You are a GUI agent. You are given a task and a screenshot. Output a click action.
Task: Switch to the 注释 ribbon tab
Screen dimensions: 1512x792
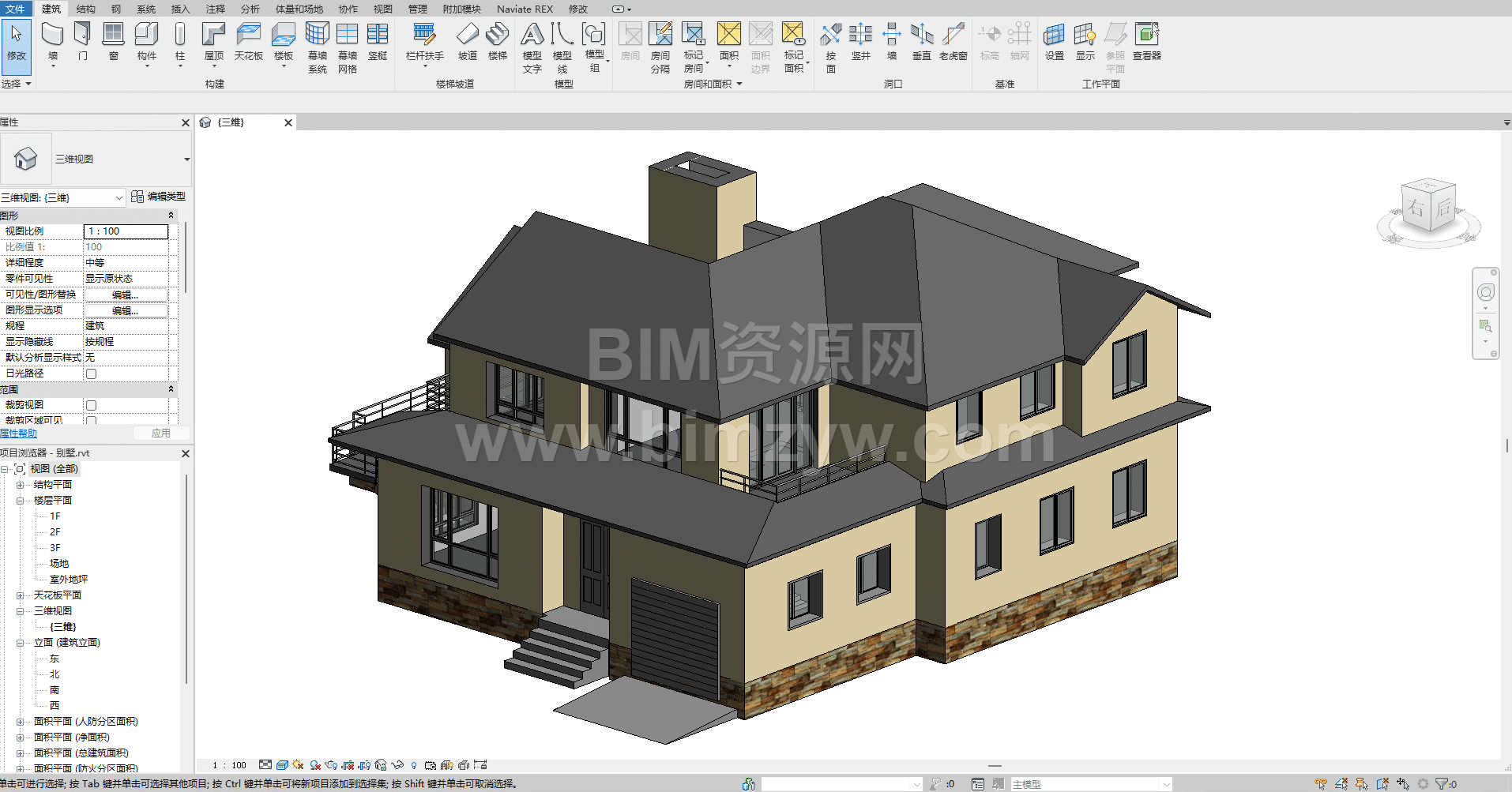pos(215,9)
